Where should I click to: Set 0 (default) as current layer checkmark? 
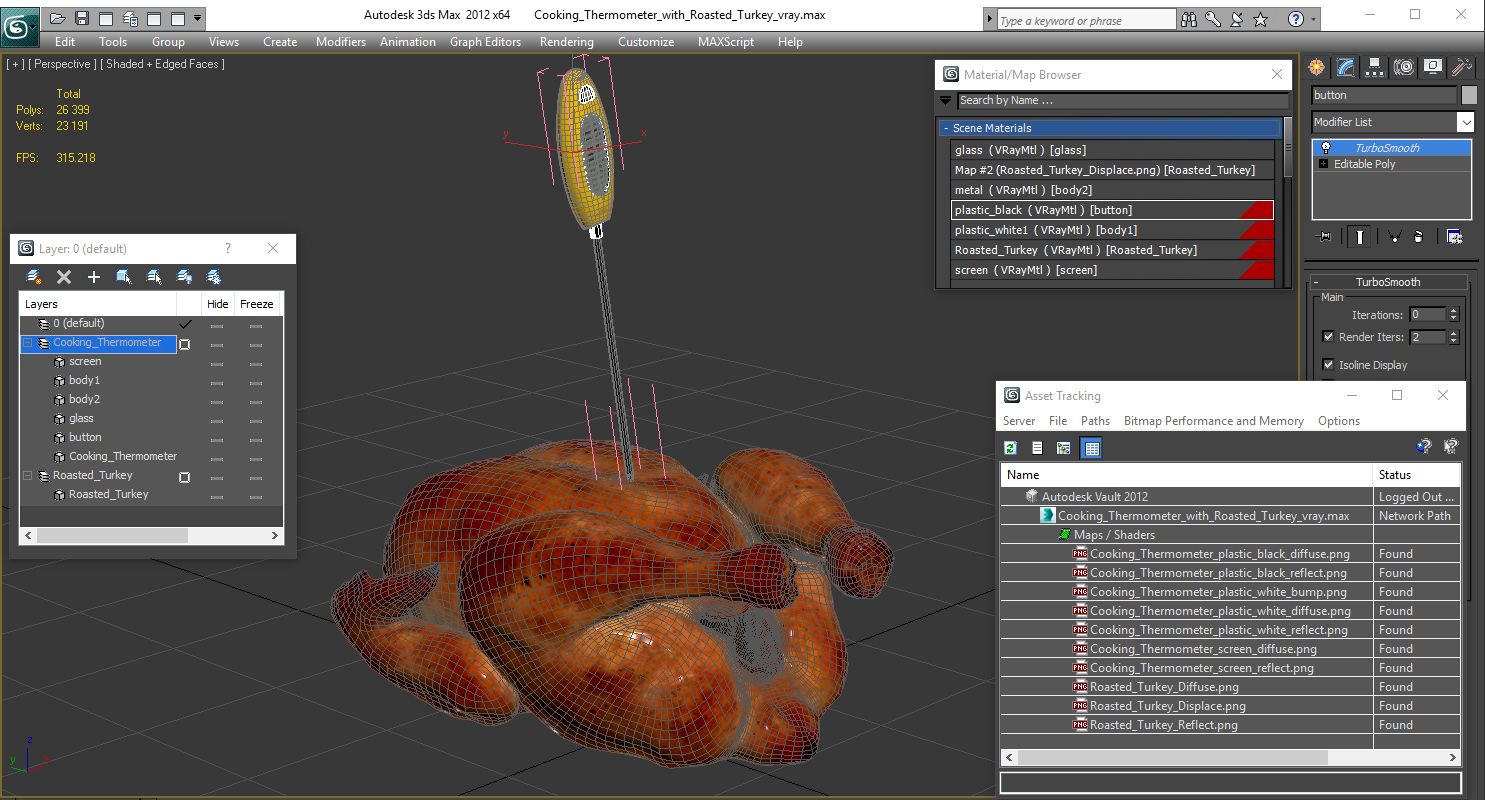(x=185, y=324)
